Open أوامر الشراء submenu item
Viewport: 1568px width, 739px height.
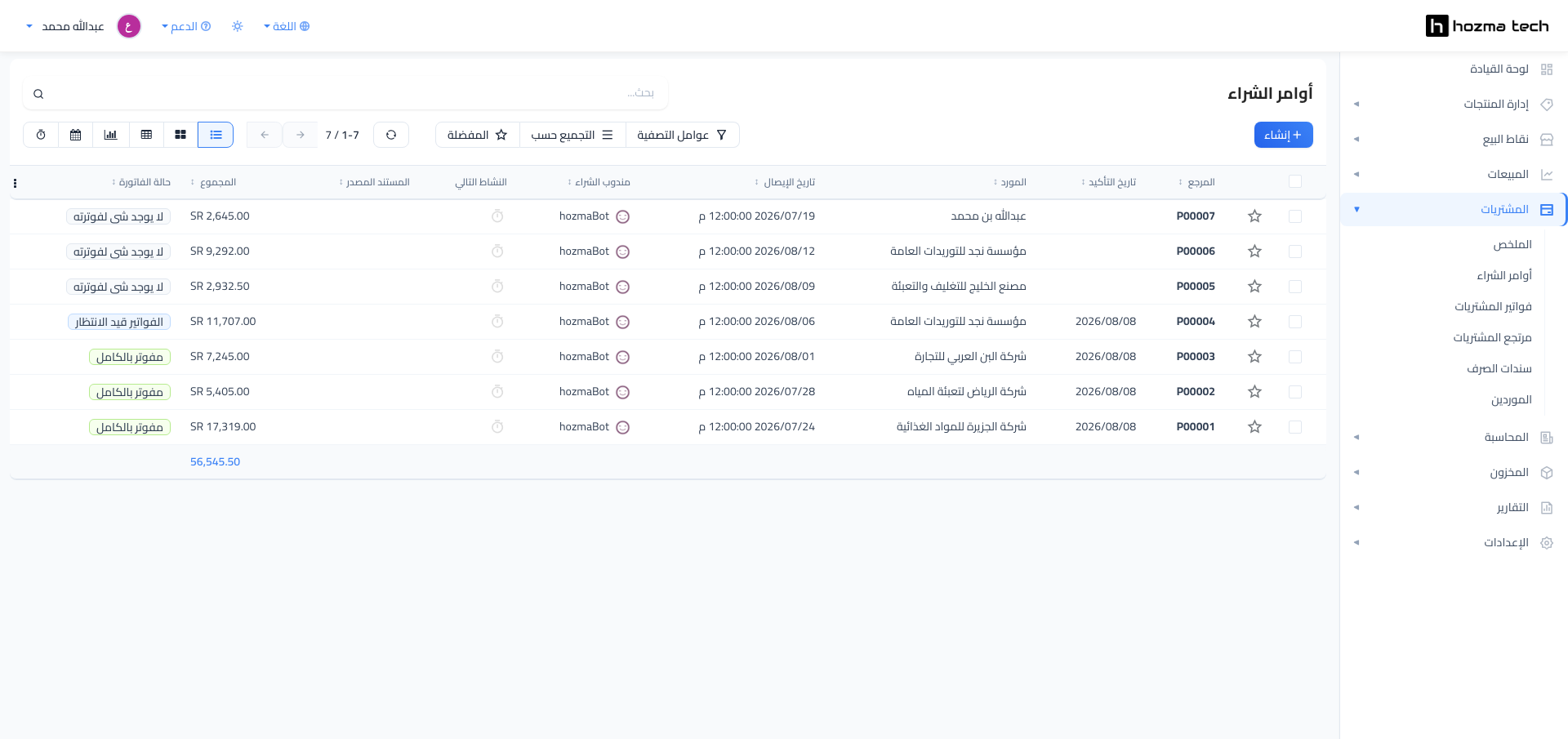click(x=1504, y=275)
